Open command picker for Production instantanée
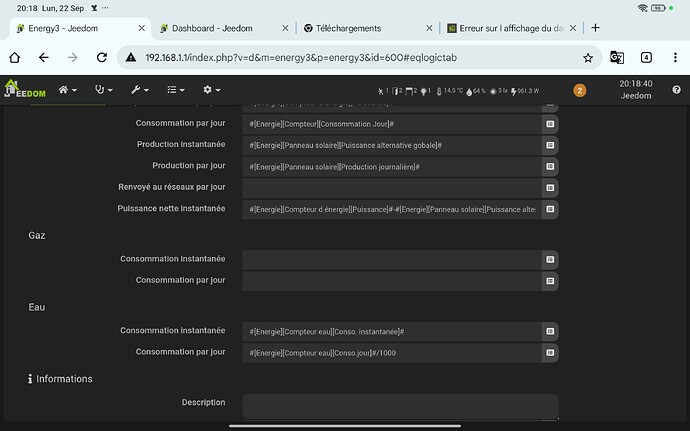This screenshot has width=690, height=431. click(550, 145)
